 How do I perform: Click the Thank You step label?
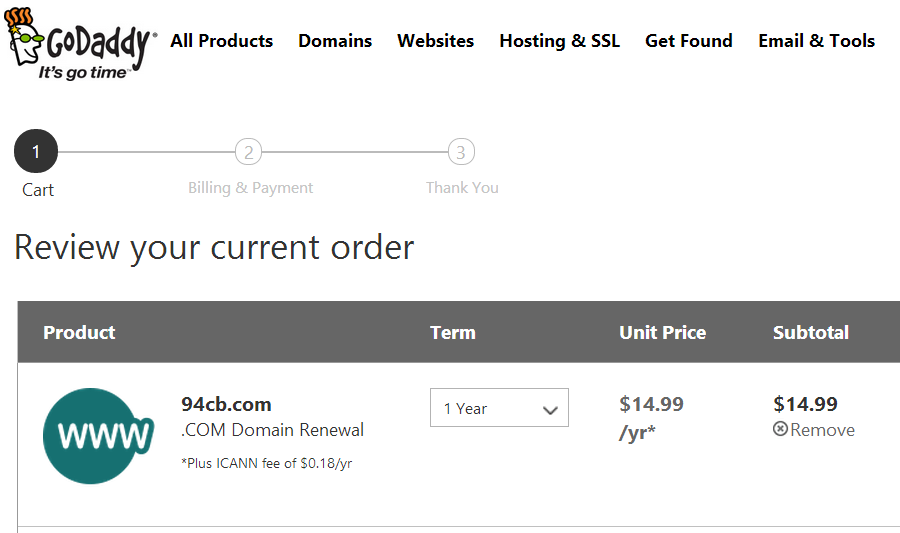tap(462, 188)
